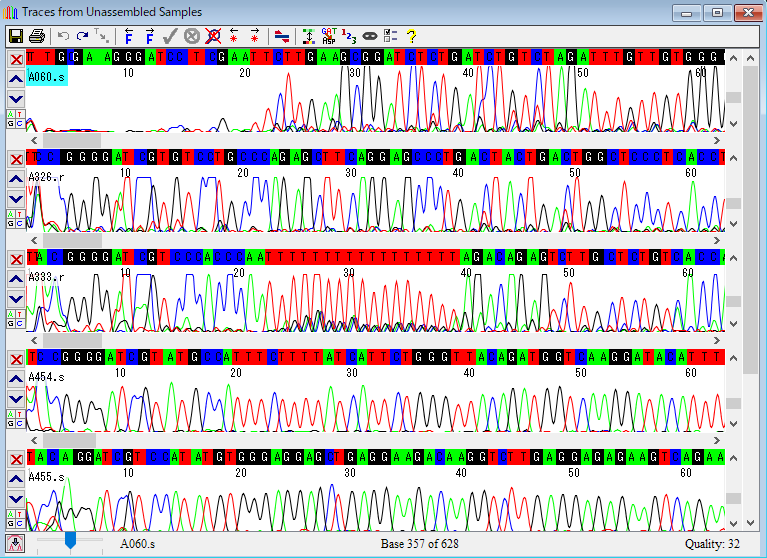Remove trace A060.s with red X
The height and width of the screenshot is (558, 767).
[x=16, y=60]
